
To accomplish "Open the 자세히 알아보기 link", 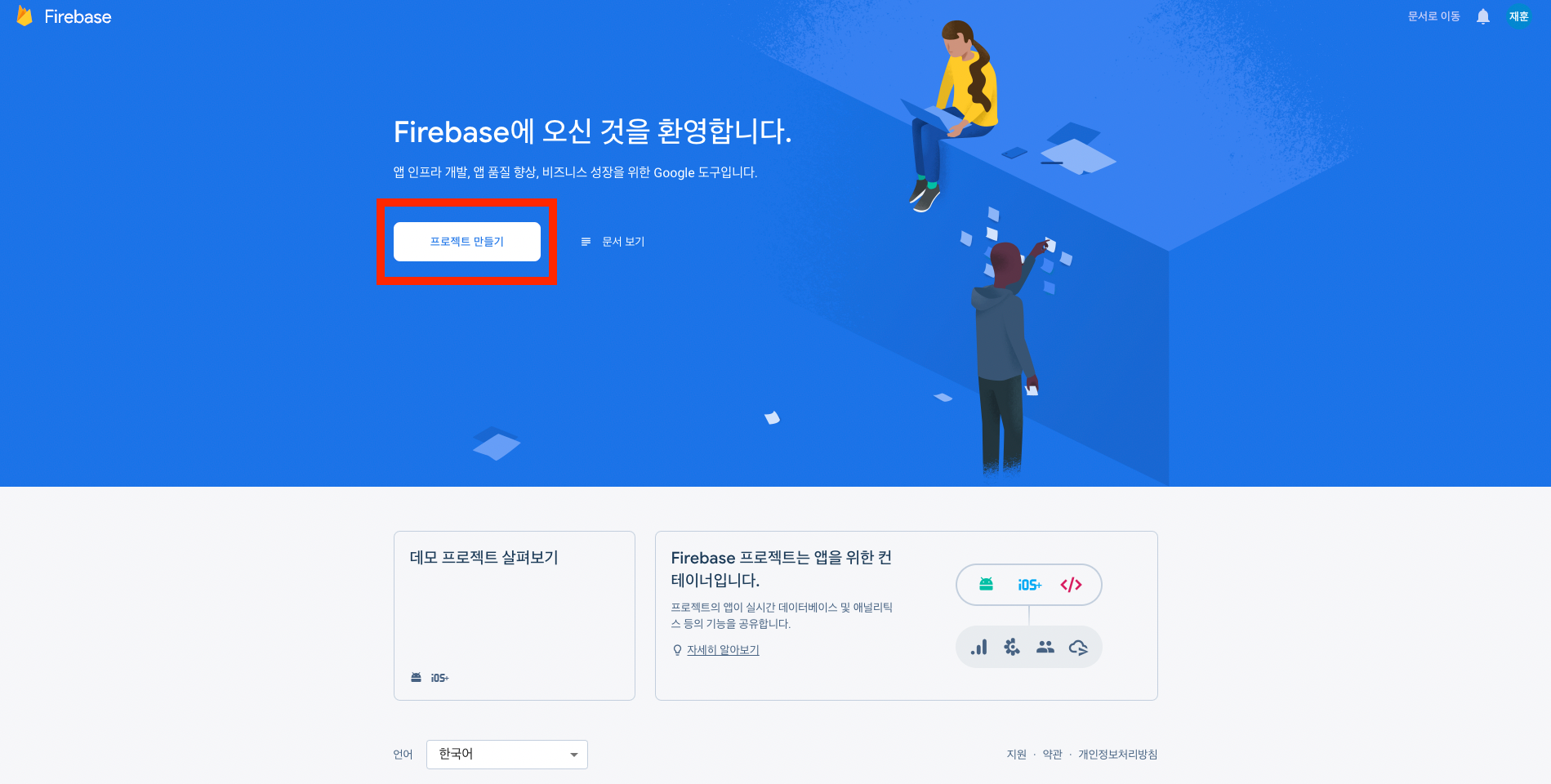I will tap(723, 650).
